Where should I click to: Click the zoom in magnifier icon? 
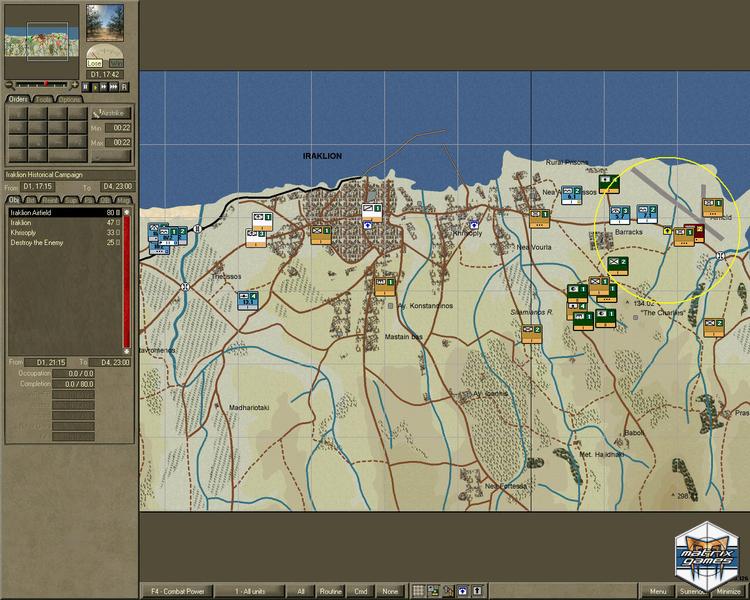[76, 83]
